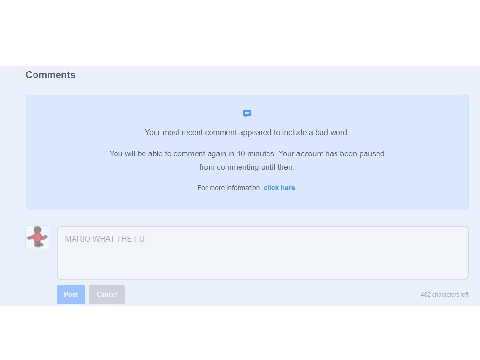Click the comment text box
This screenshot has width=480, height=360.
click(x=263, y=253)
